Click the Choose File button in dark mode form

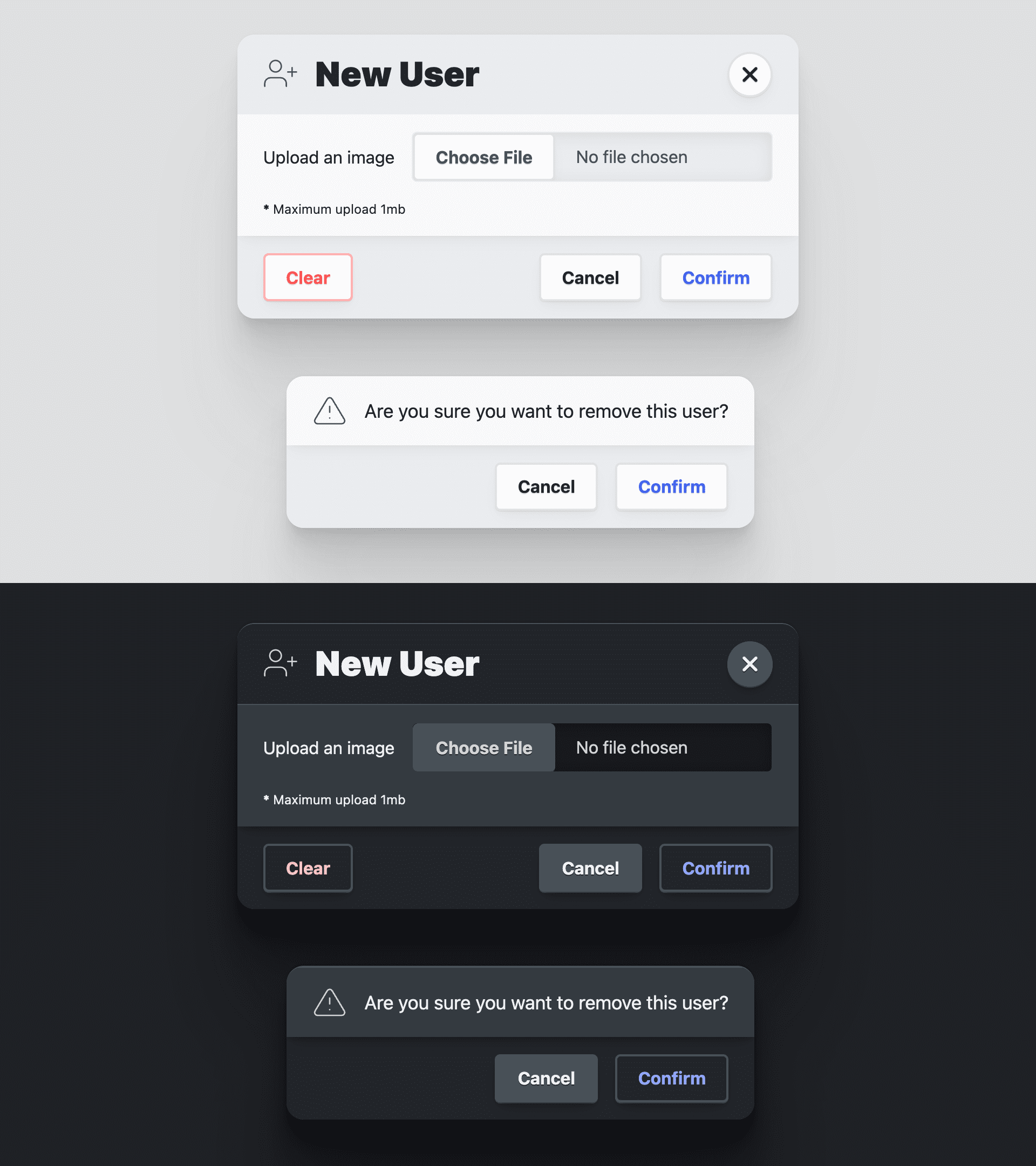click(x=483, y=747)
